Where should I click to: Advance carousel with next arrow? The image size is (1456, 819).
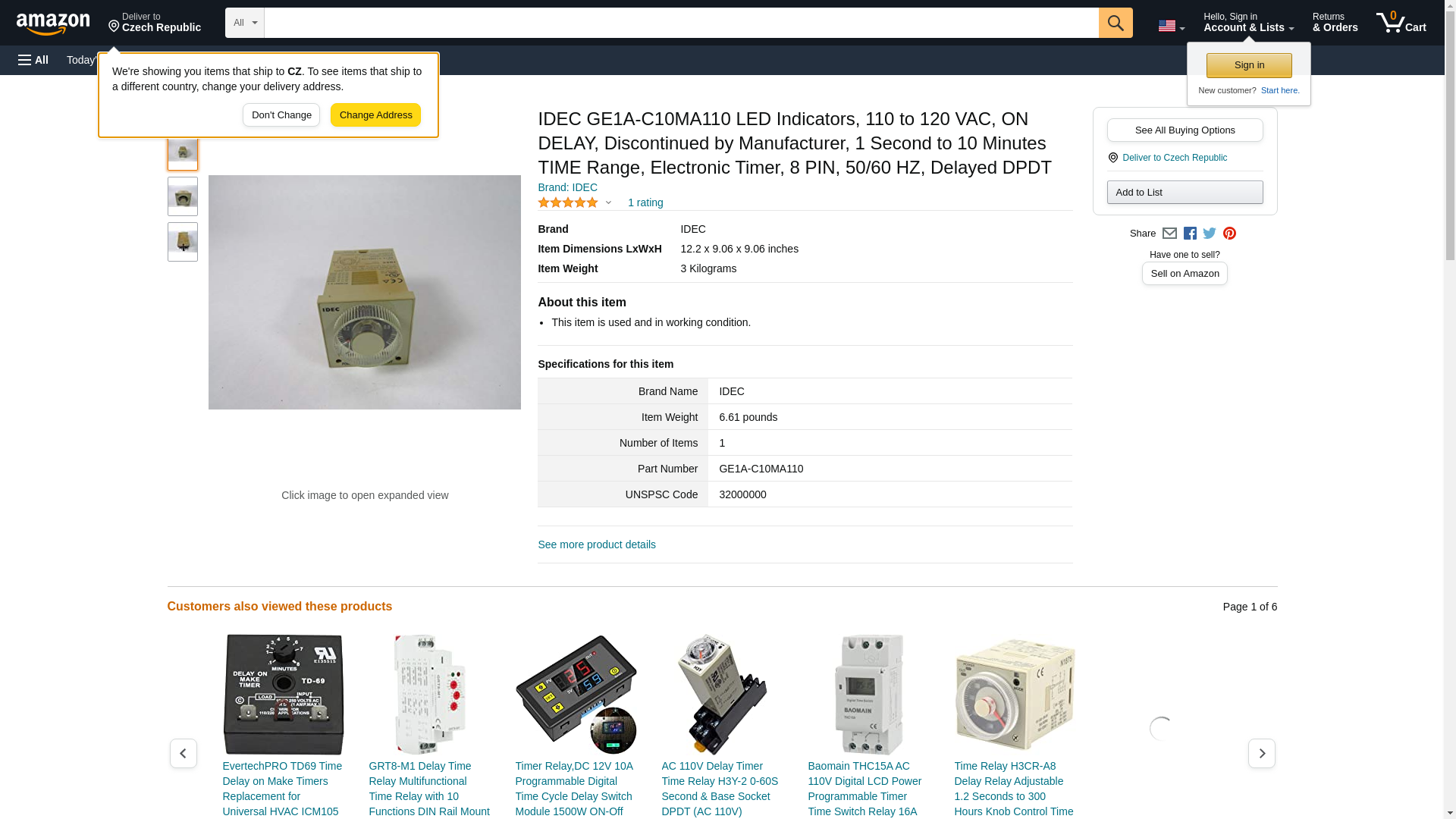(1261, 753)
